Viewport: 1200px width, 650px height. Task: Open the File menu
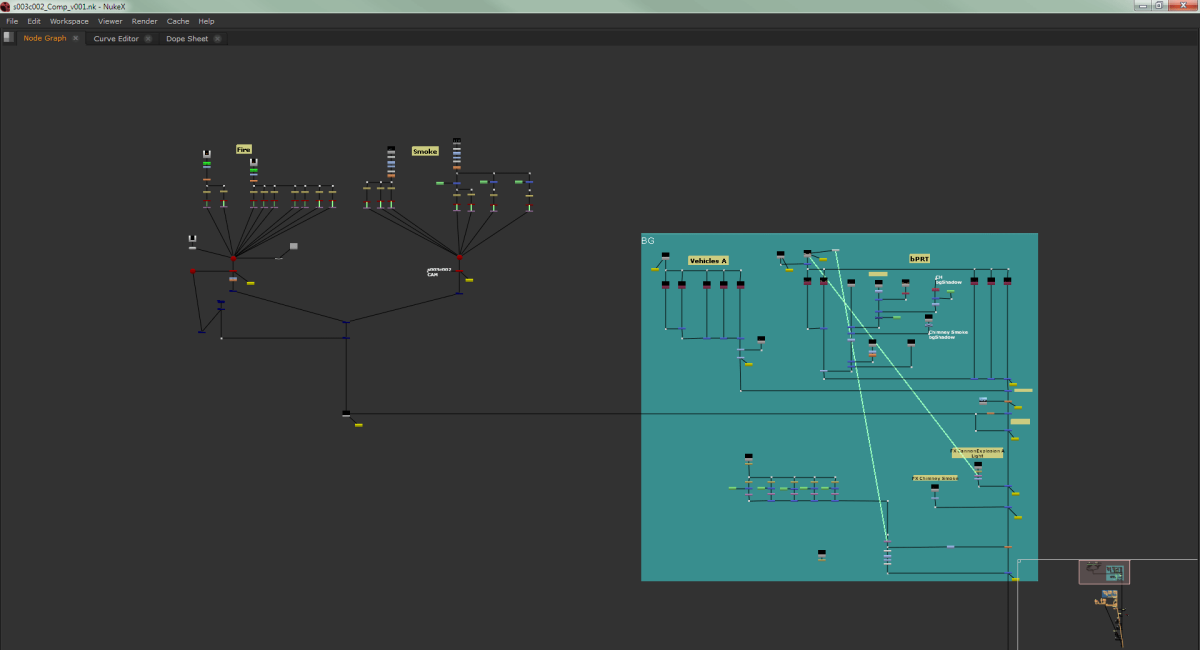[x=11, y=21]
